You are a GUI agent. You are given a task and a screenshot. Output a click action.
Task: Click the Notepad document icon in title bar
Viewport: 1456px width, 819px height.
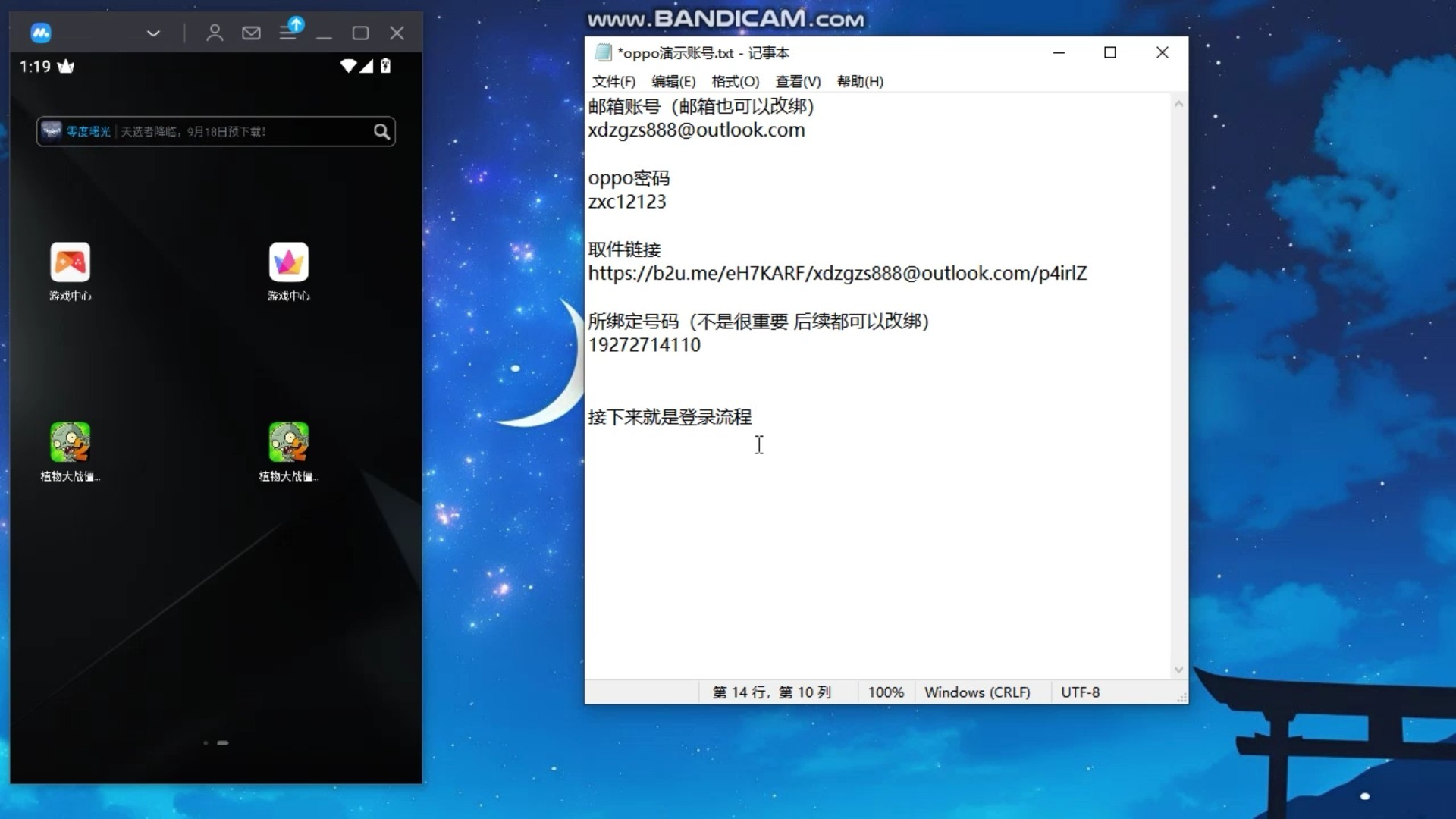pos(603,52)
